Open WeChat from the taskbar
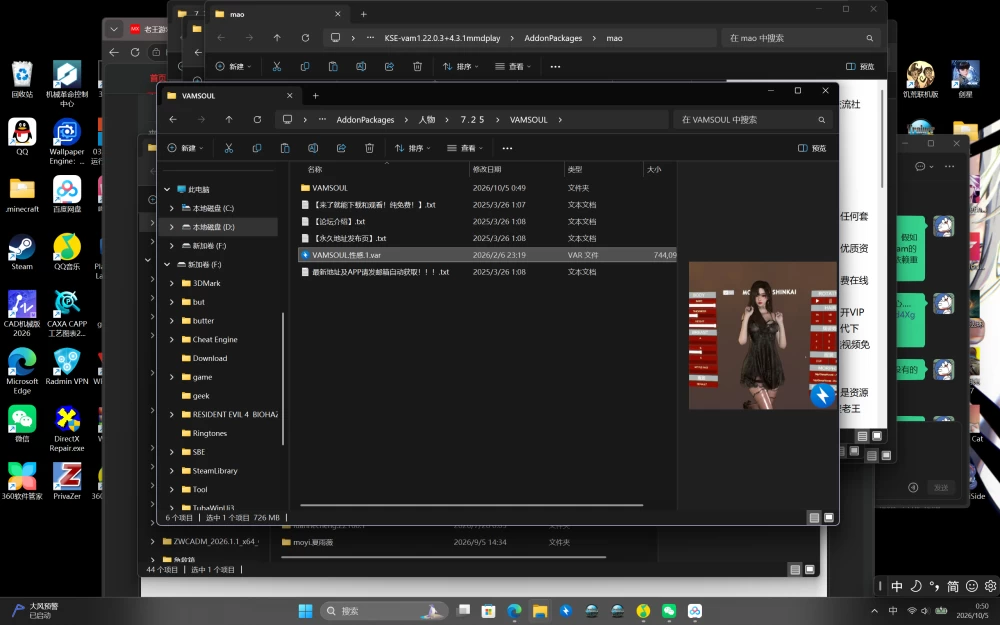The image size is (1000, 625). pyautogui.click(x=668, y=611)
